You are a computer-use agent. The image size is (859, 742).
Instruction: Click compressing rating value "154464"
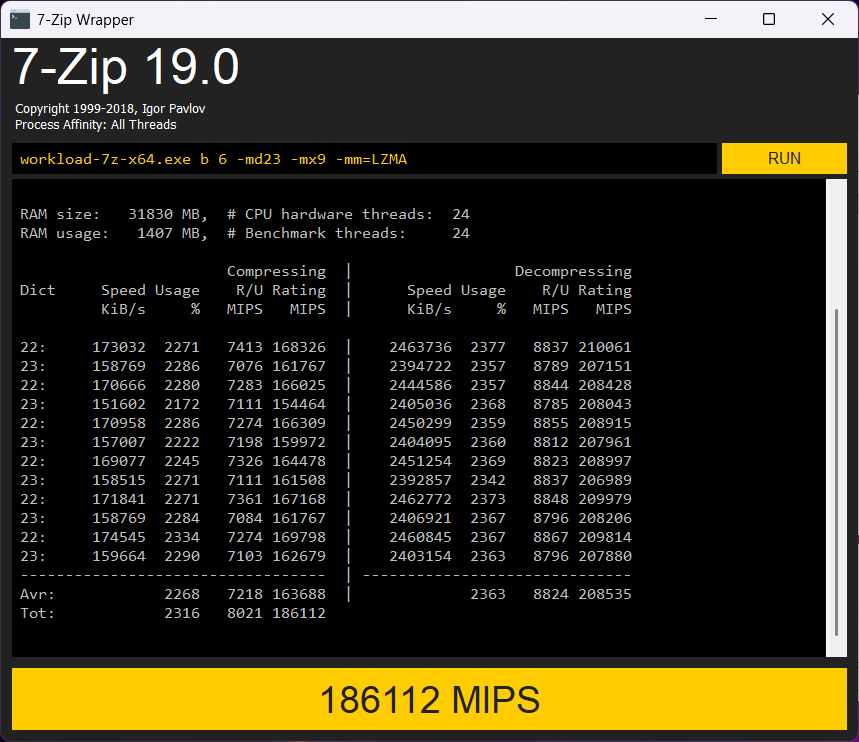click(x=299, y=404)
